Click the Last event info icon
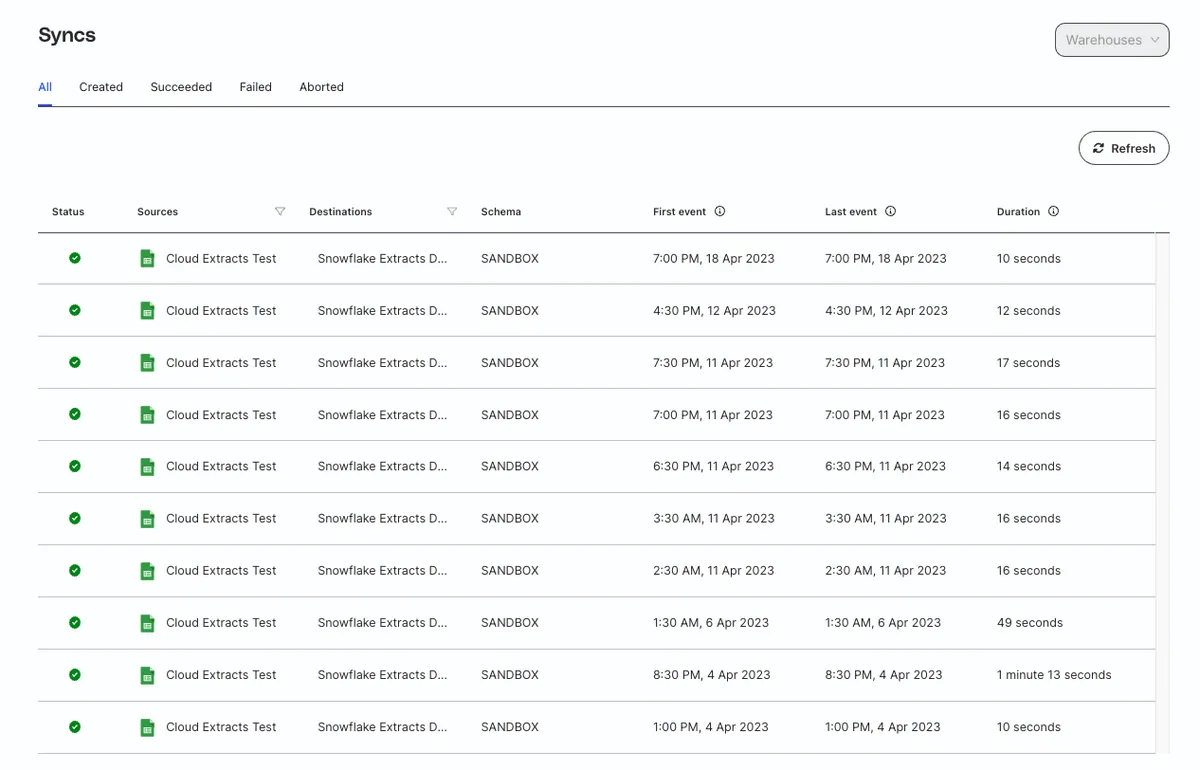Image resolution: width=1200 pixels, height=770 pixels. click(891, 211)
